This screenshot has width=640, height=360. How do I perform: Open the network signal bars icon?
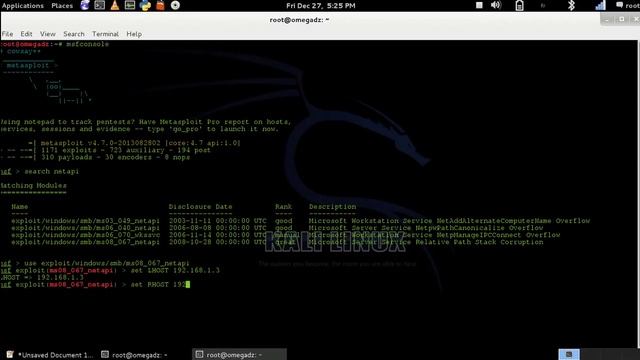click(600, 5)
